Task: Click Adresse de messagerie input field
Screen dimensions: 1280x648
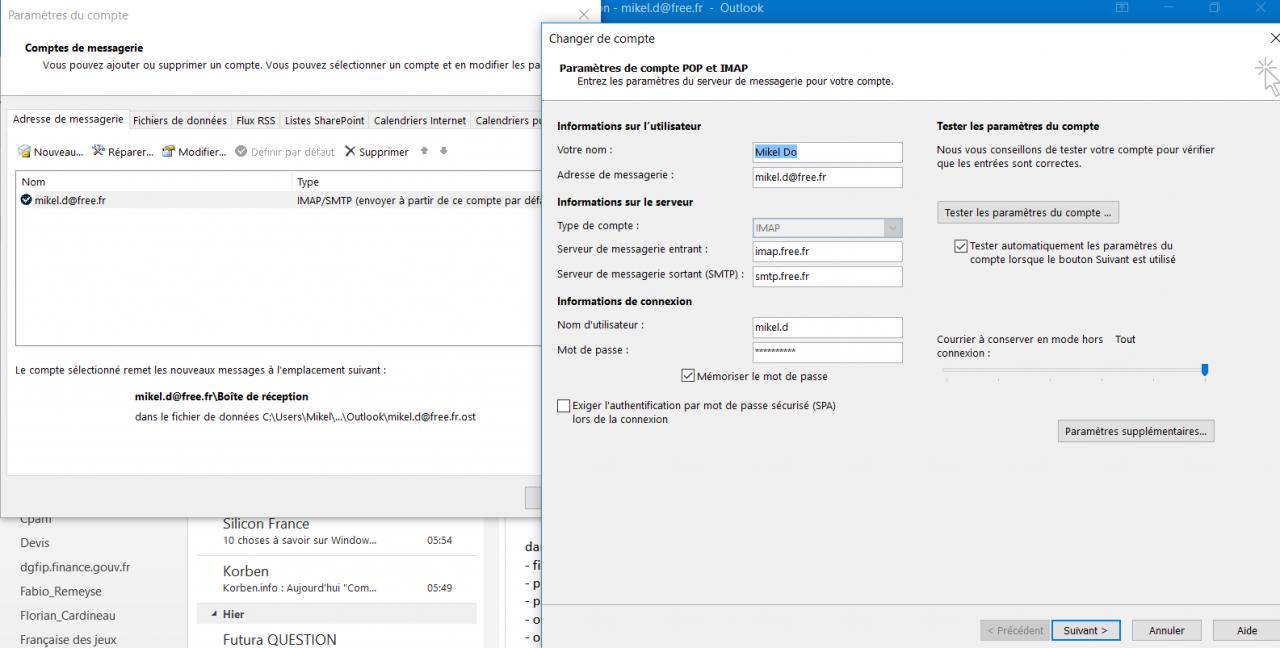Action: [828, 177]
